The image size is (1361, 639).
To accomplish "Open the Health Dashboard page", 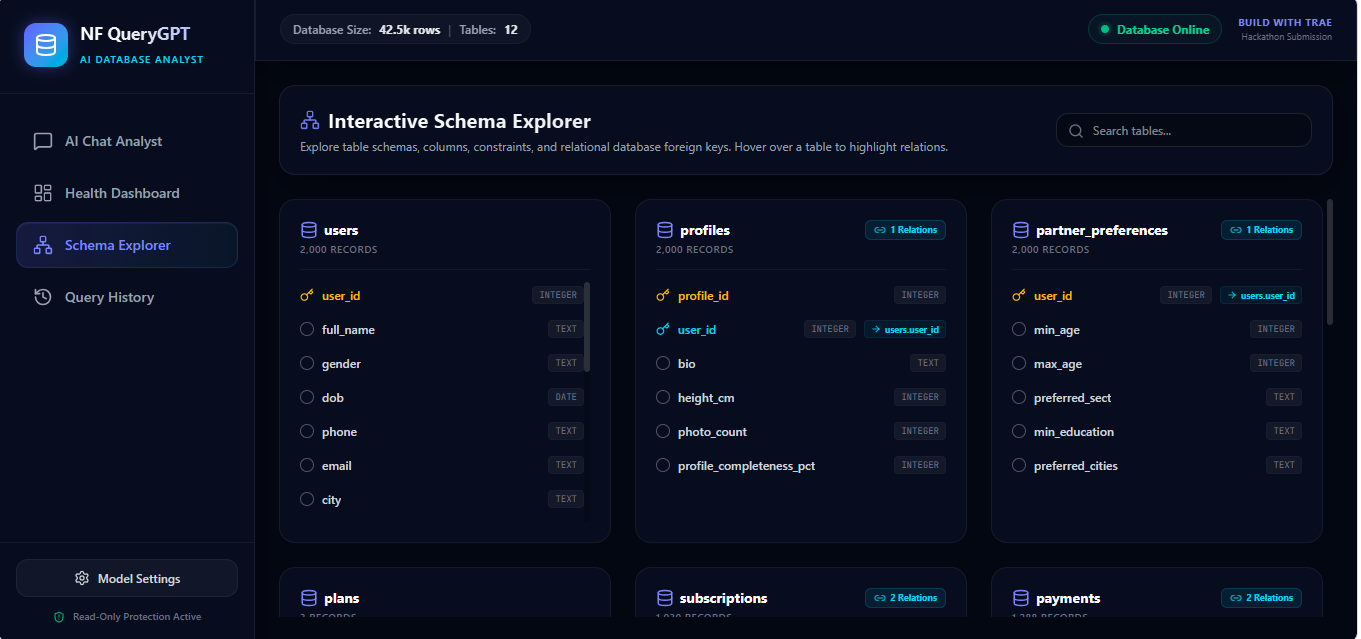I will (127, 193).
